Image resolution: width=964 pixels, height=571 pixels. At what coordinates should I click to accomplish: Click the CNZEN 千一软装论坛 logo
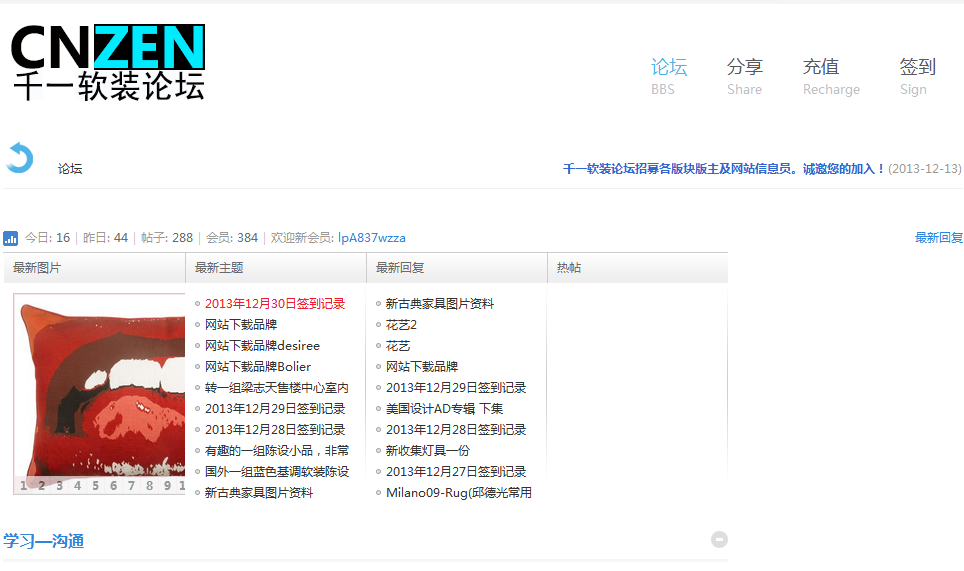pos(108,63)
